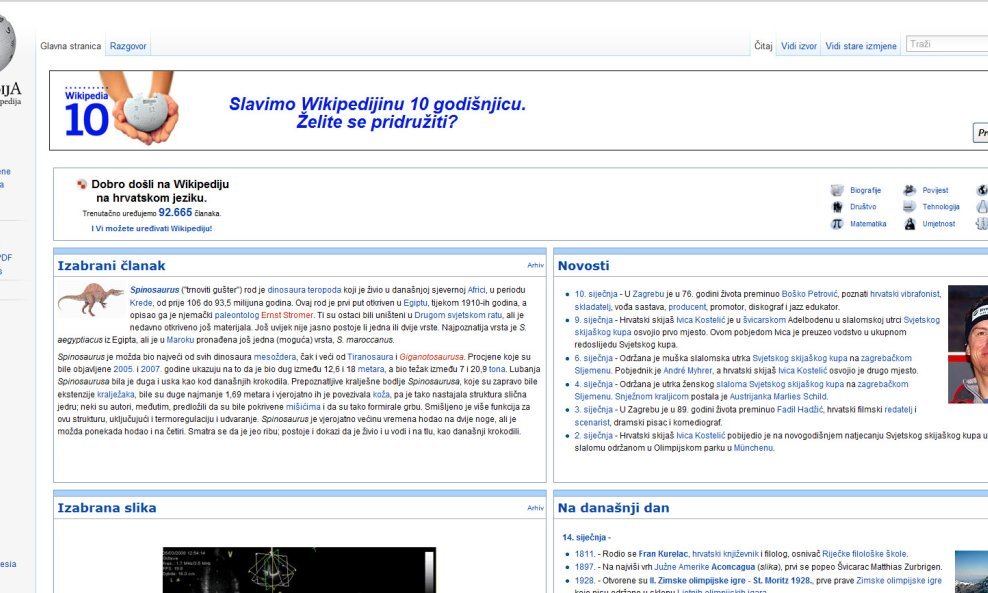This screenshot has width=988, height=593.
Task: Open the Glavna stranica tab
Action: (71, 46)
